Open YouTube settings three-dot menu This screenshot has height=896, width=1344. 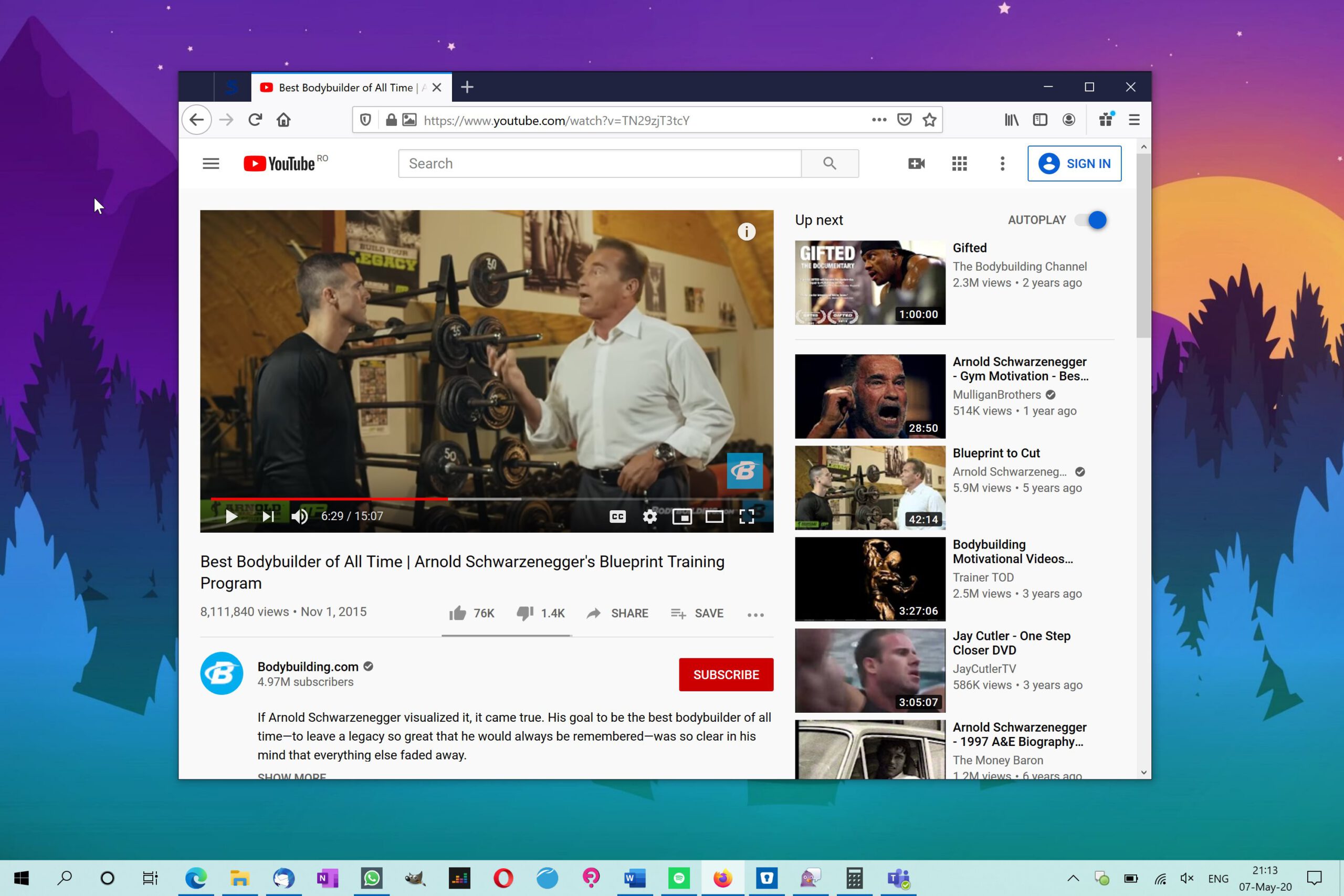tap(1002, 163)
